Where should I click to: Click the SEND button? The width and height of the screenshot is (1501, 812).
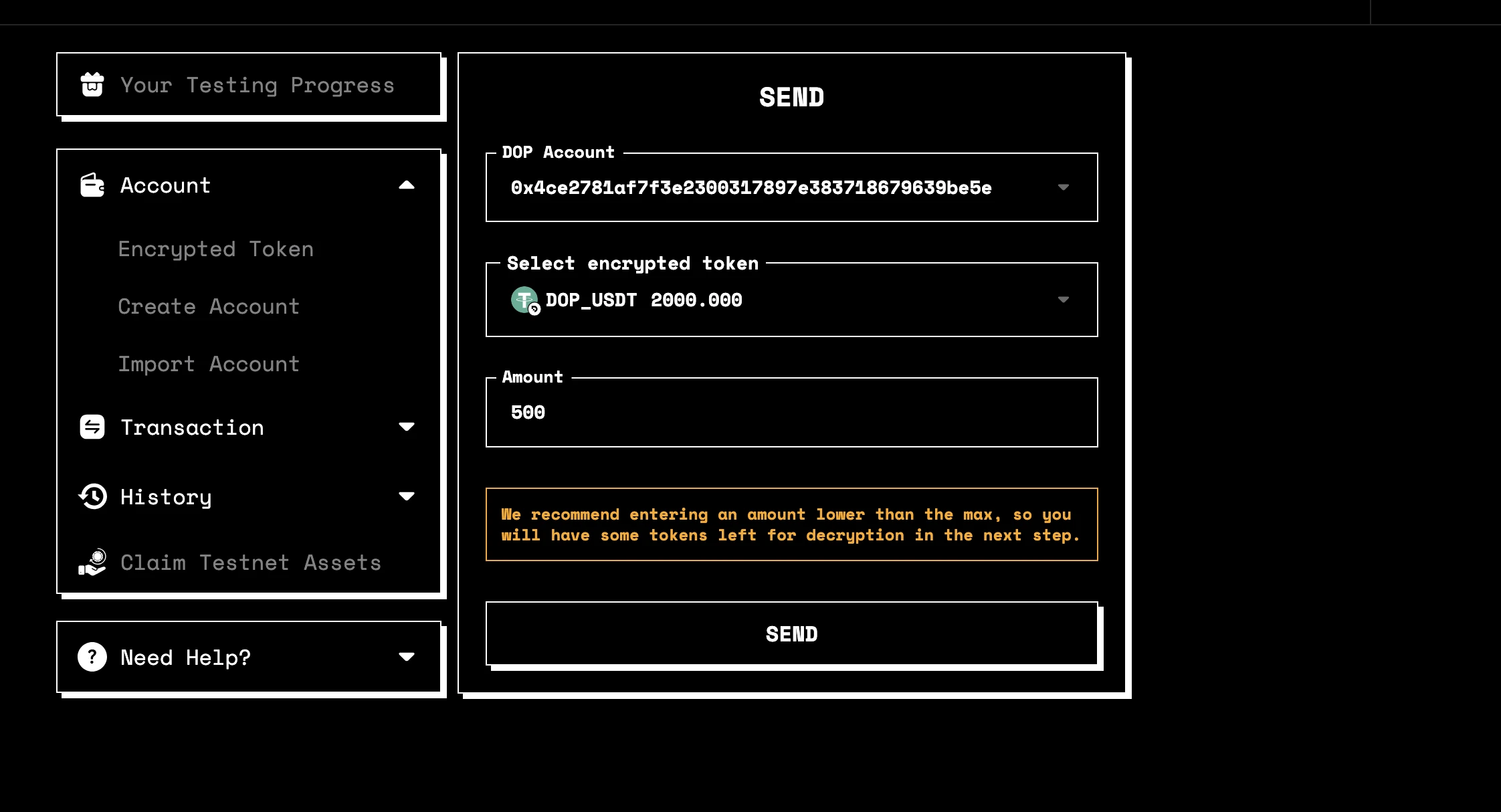(x=791, y=634)
